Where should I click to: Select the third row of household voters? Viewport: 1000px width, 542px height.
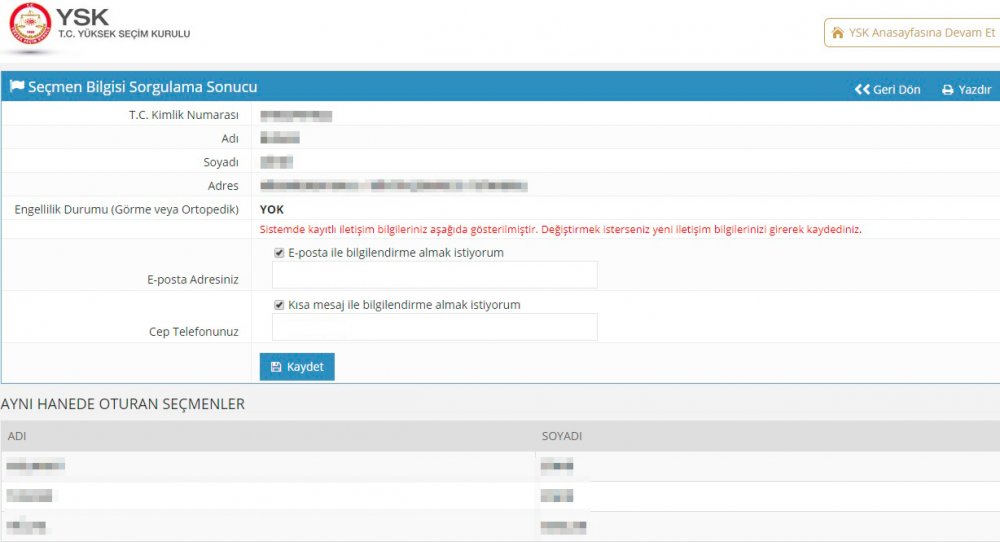click(270, 526)
